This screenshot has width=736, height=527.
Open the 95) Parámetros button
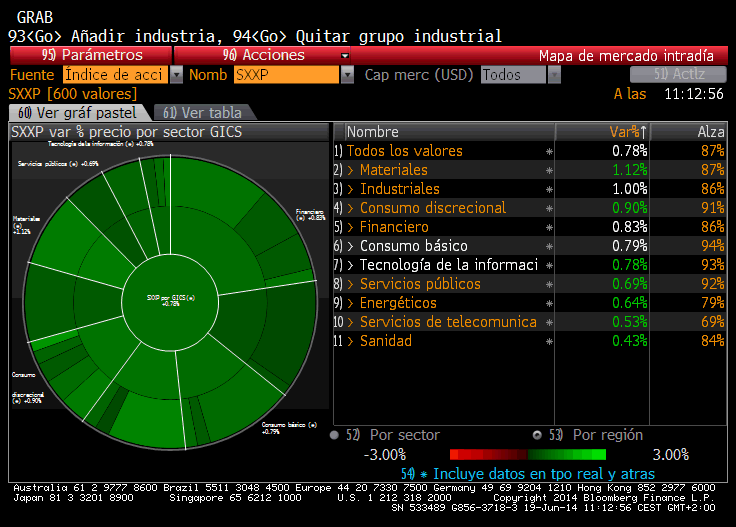pos(91,55)
